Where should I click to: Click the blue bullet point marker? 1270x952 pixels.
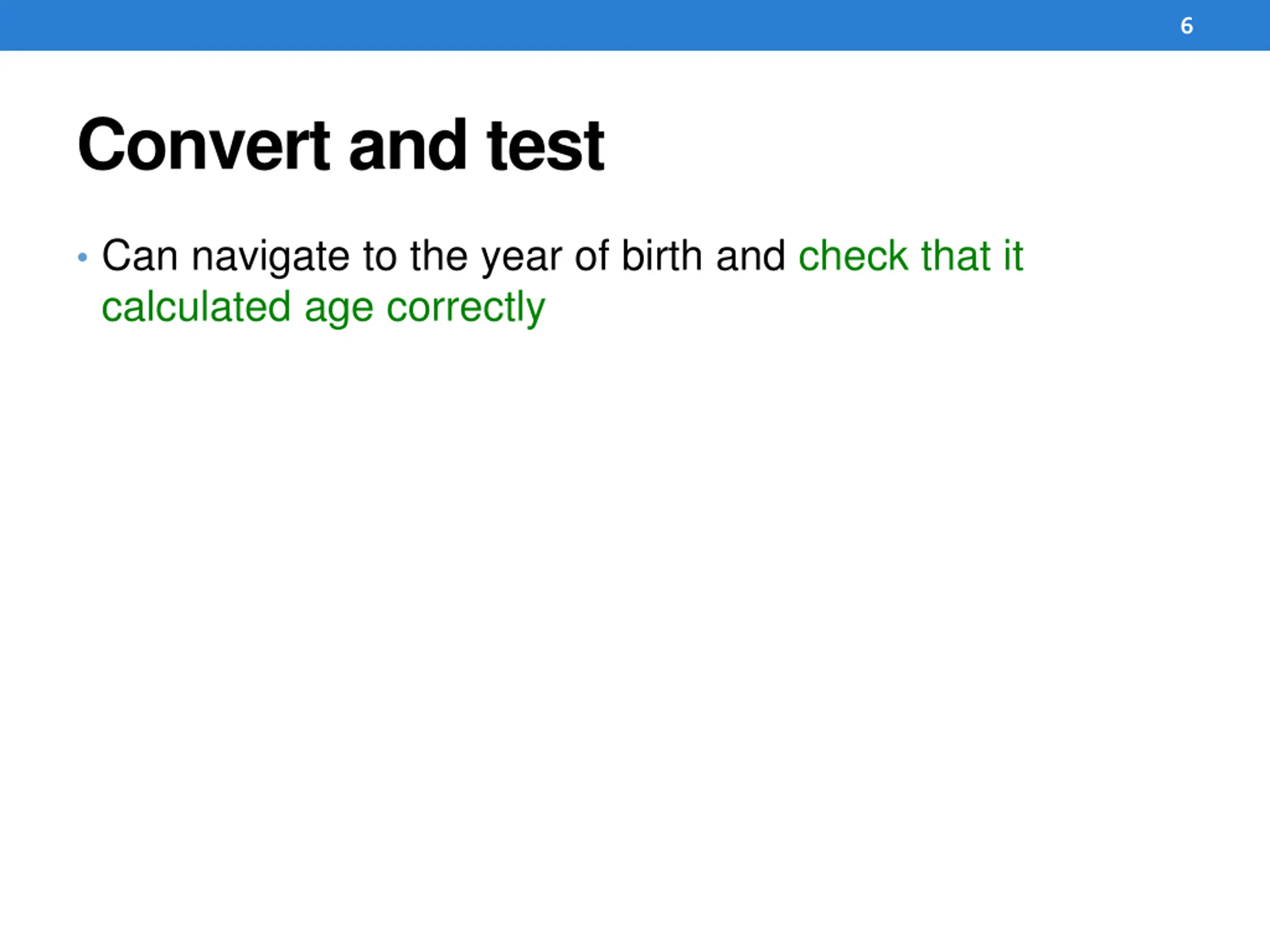(83, 257)
